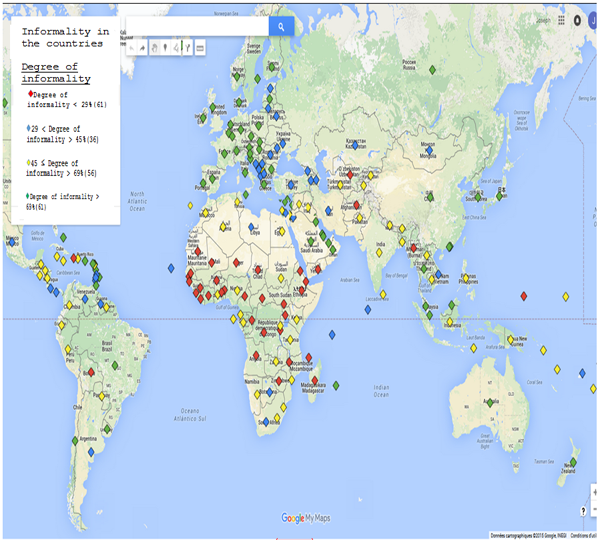This screenshot has width=600, height=540.
Task: Click the yellow marker on India
Action: (379, 253)
